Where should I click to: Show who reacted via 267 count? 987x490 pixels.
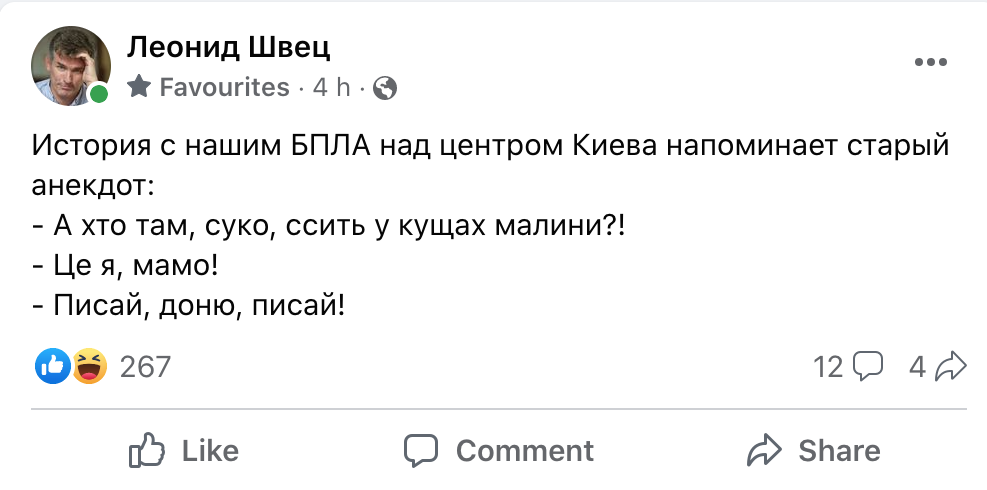(x=146, y=367)
